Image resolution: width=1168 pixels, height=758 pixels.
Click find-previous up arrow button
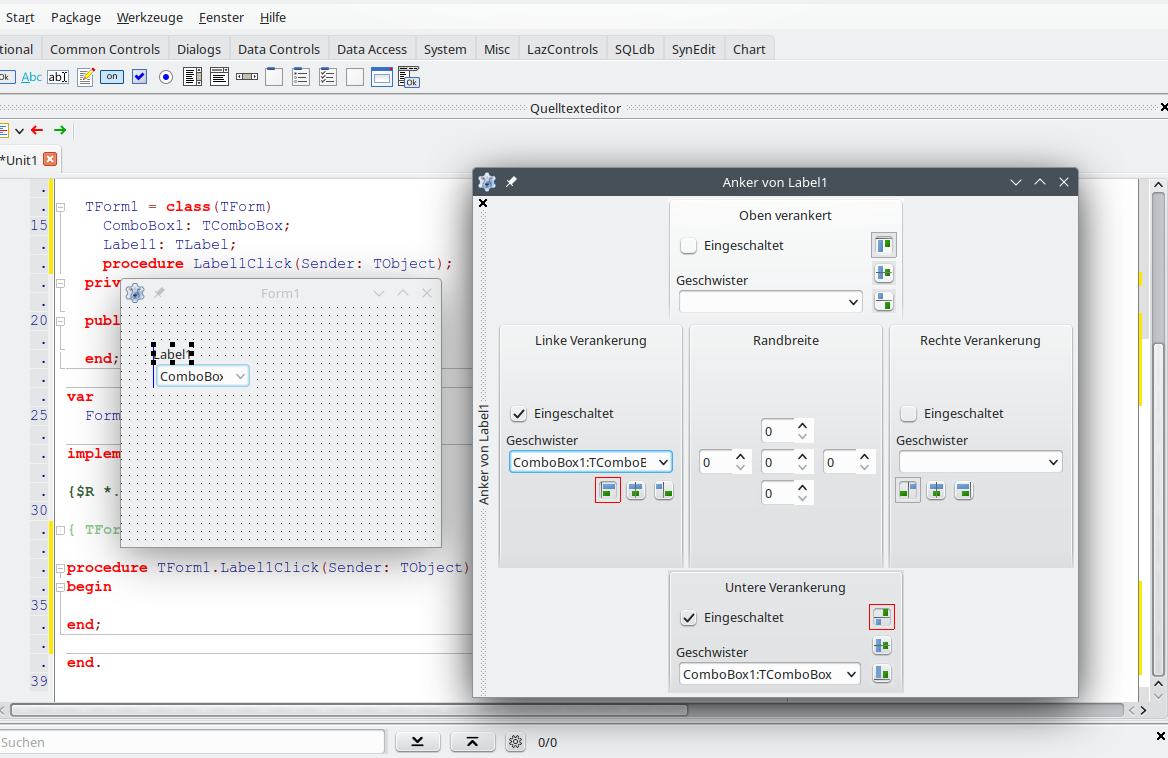472,742
